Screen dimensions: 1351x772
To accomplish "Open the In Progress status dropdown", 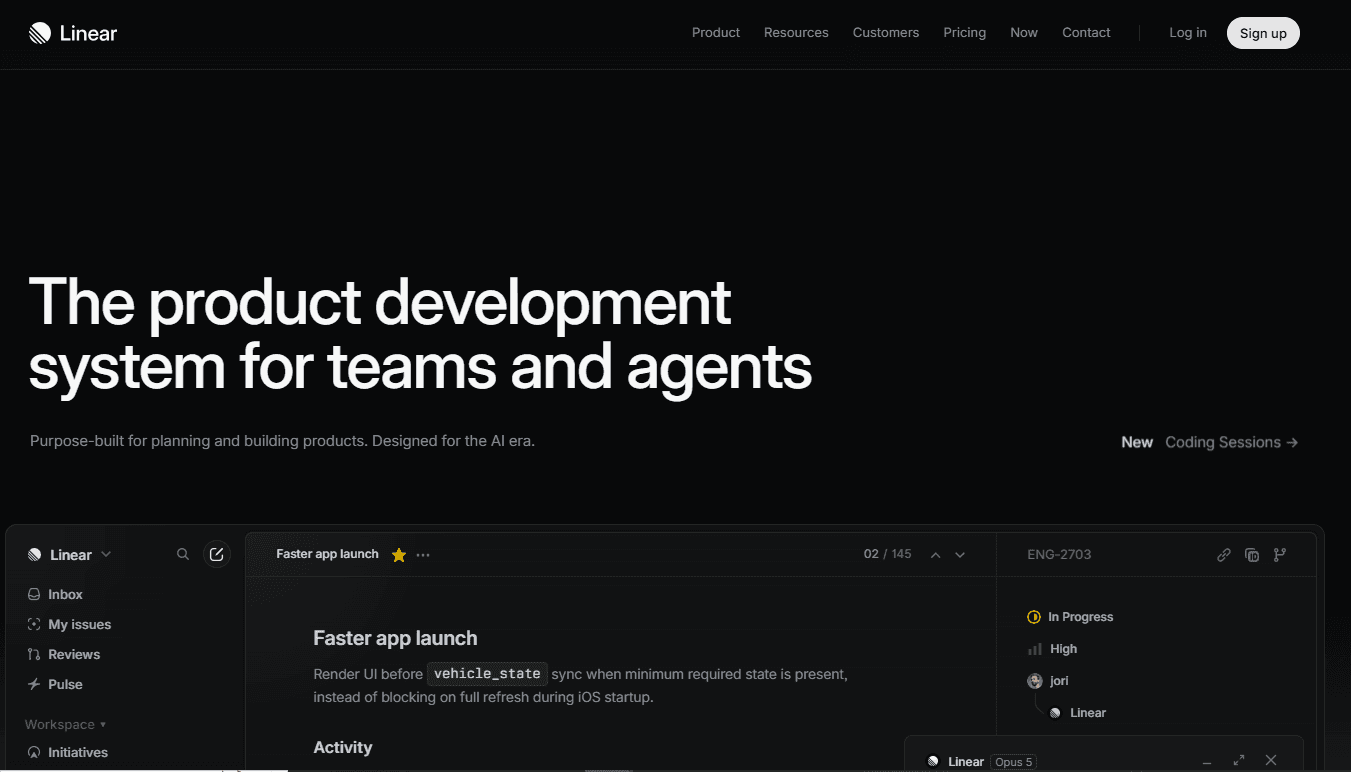I will click(x=1070, y=617).
